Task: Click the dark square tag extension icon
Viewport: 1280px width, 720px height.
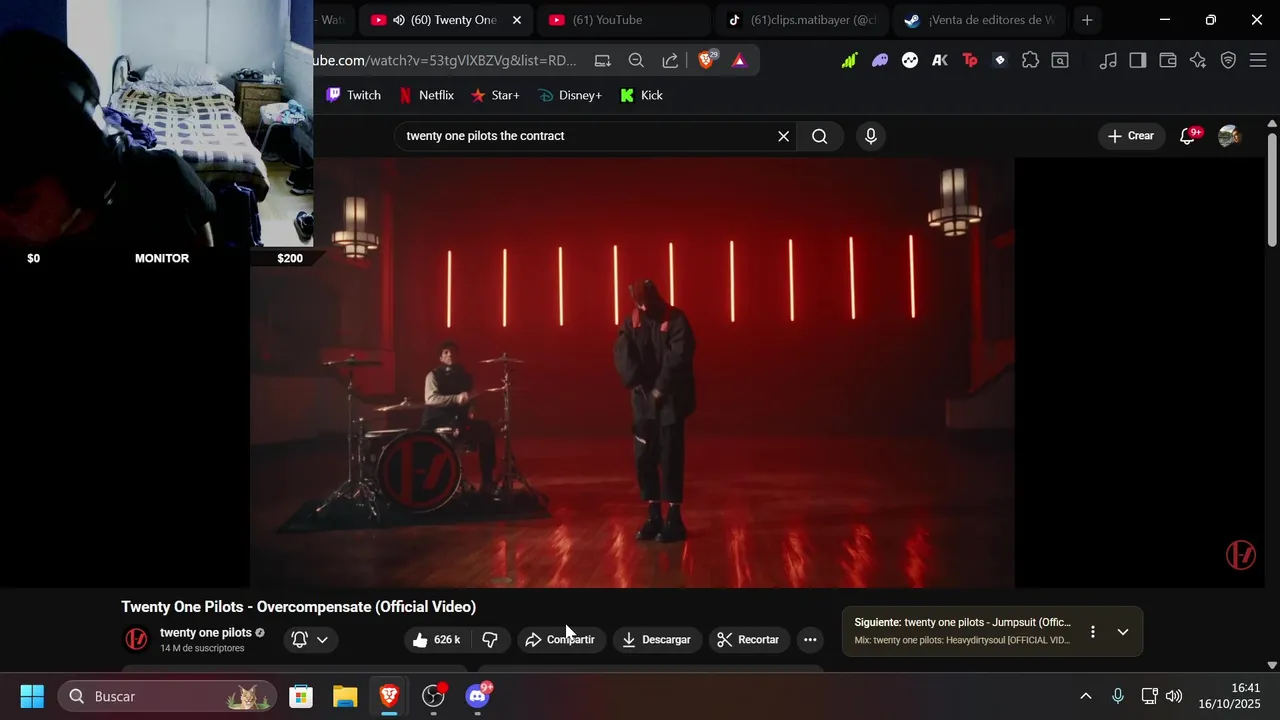Action: 1000,60
